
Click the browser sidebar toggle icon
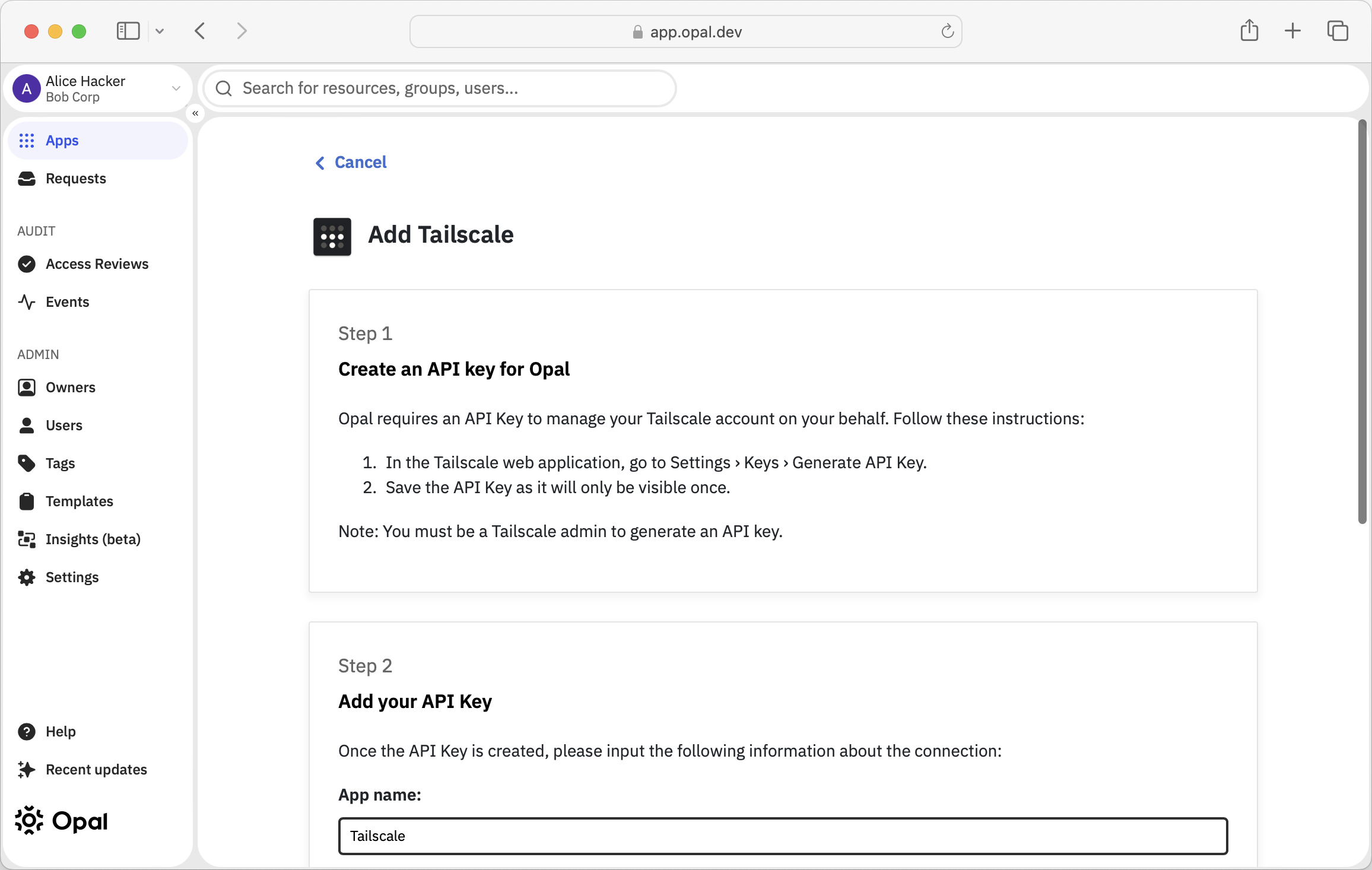[128, 31]
